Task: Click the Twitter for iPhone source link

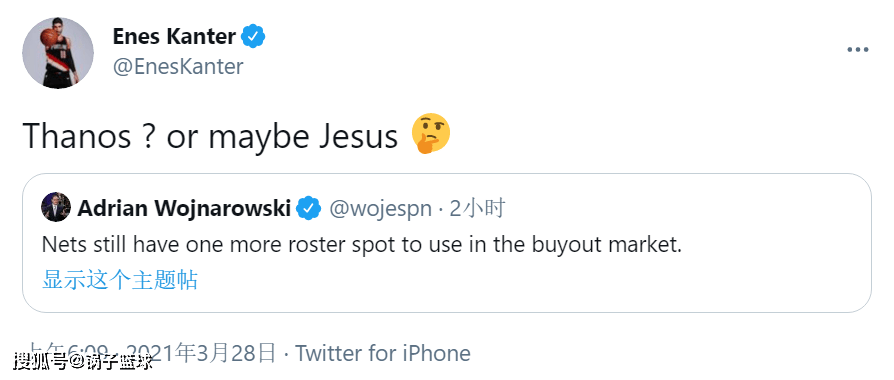Action: (383, 354)
